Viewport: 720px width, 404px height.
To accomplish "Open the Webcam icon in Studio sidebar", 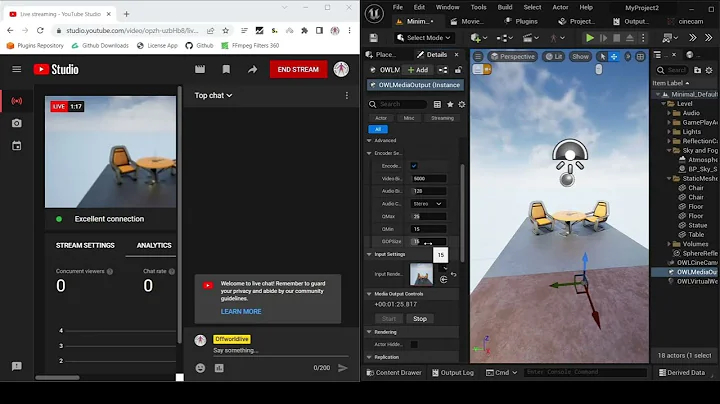I will pyautogui.click(x=17, y=123).
